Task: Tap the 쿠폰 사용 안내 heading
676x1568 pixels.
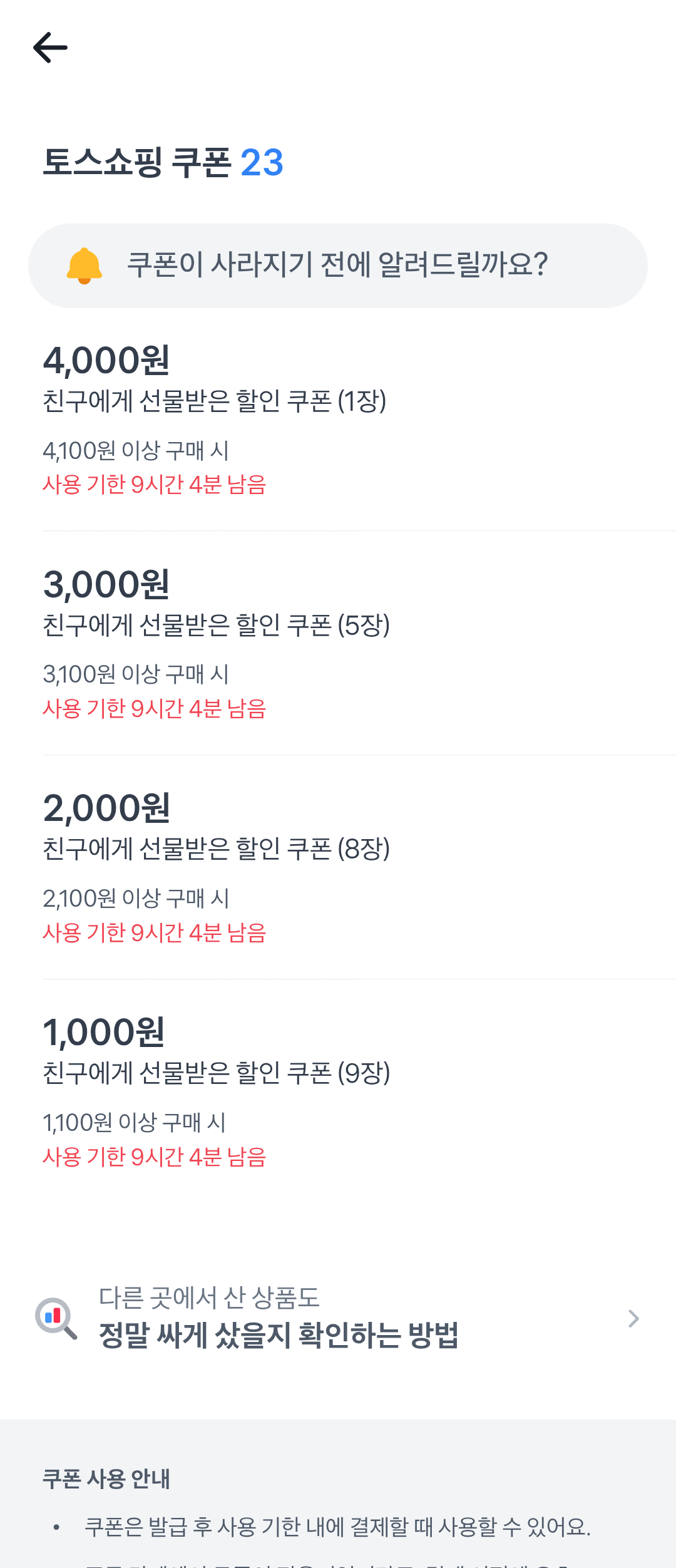Action: (x=106, y=1478)
